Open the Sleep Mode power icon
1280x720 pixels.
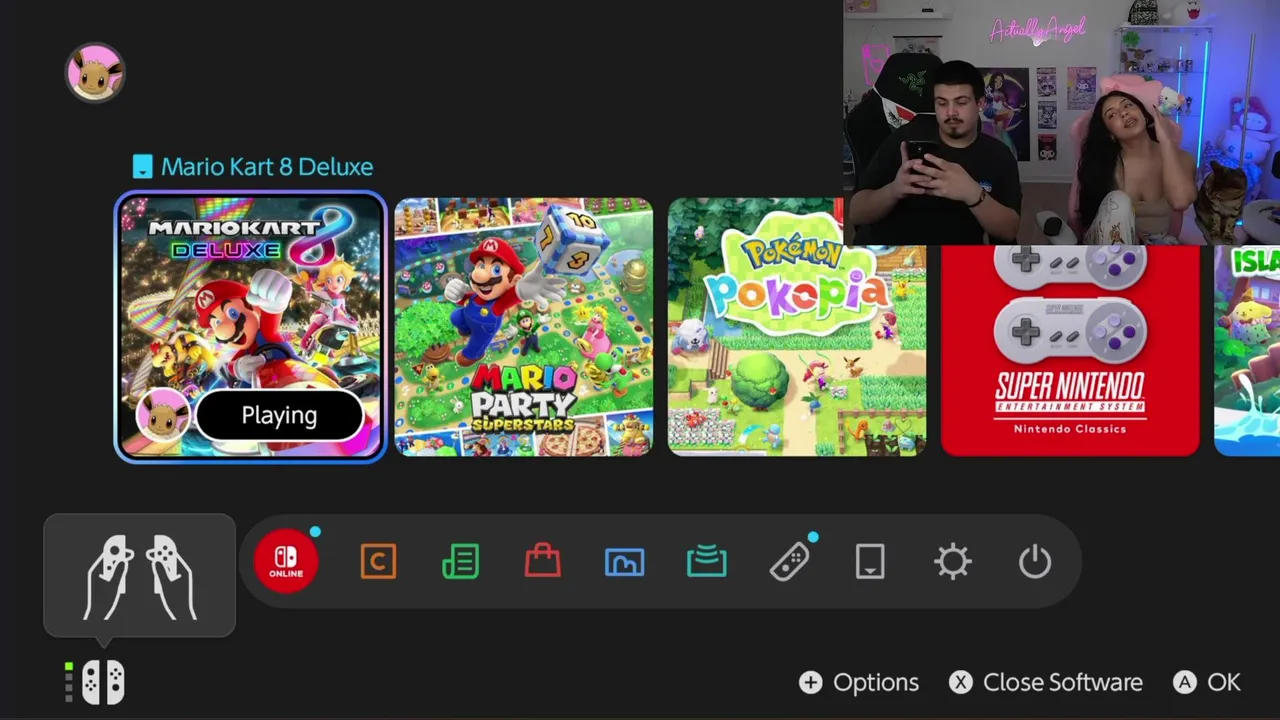[1035, 562]
